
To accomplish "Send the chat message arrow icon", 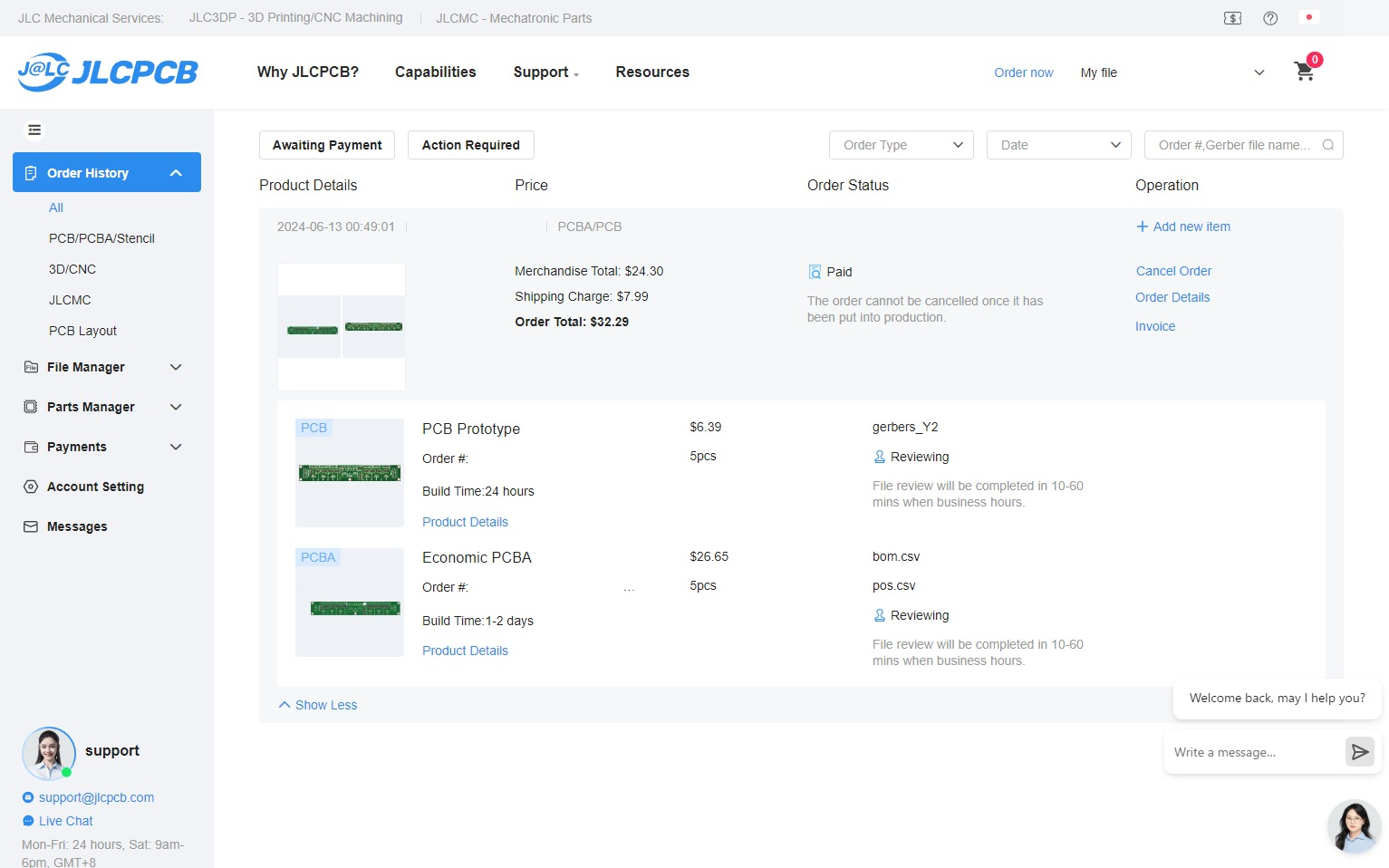I will click(x=1359, y=752).
